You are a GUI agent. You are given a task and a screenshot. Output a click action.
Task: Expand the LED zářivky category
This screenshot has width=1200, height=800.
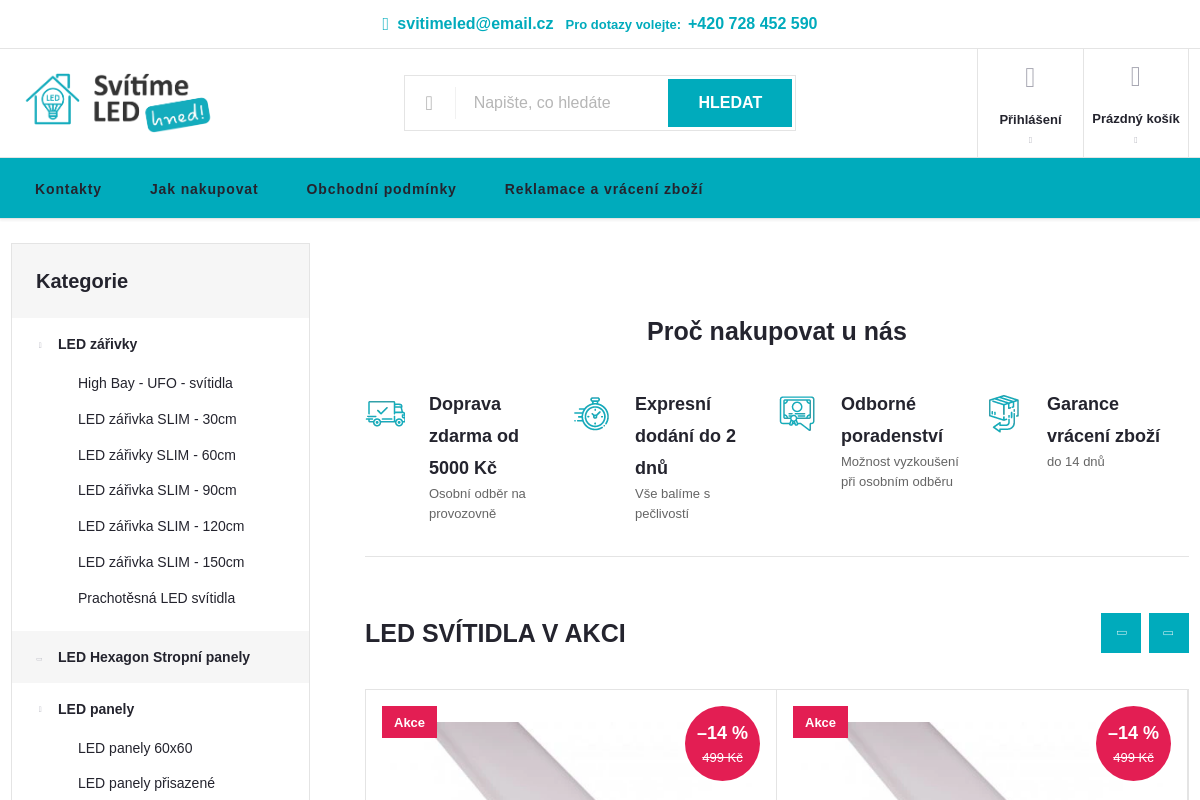click(38, 344)
